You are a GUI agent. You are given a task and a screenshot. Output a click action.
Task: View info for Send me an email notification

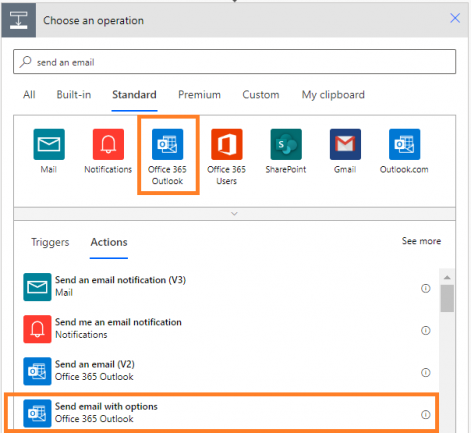(426, 330)
